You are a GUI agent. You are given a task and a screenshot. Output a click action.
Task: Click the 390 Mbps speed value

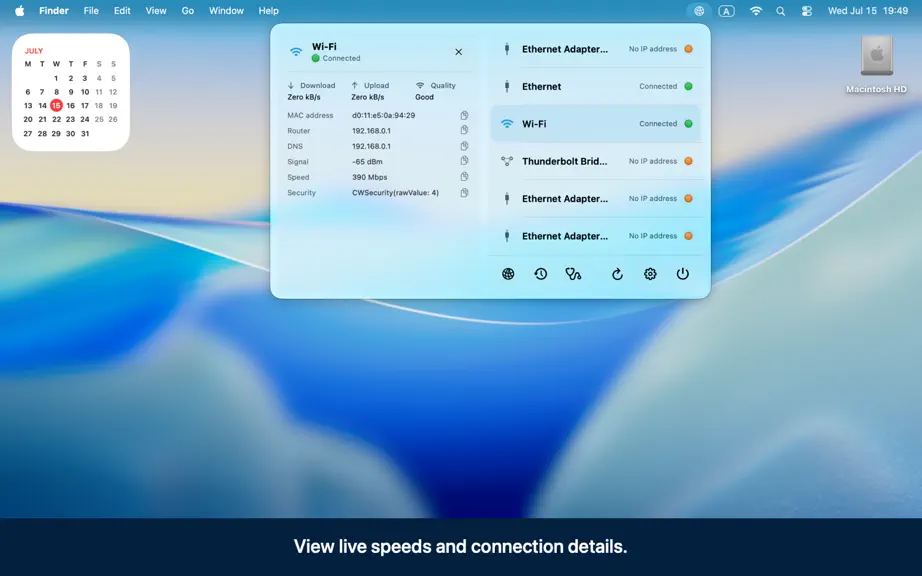pos(369,177)
